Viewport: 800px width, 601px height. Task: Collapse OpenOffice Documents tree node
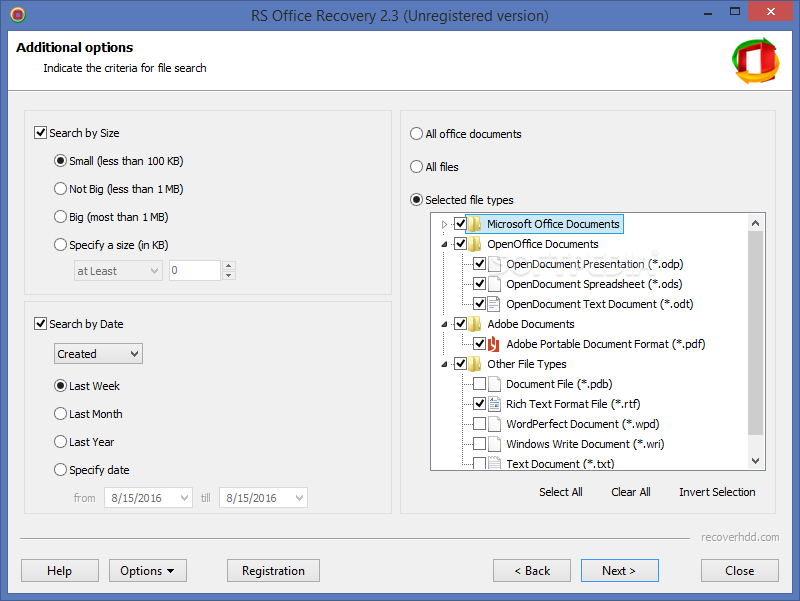tap(444, 244)
